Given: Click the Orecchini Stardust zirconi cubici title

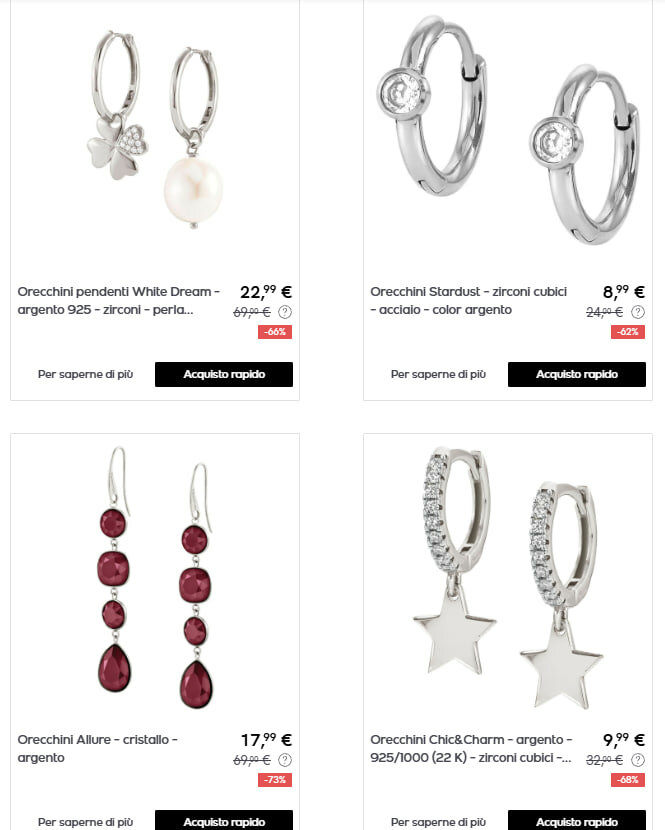Looking at the screenshot, I should pos(469,301).
